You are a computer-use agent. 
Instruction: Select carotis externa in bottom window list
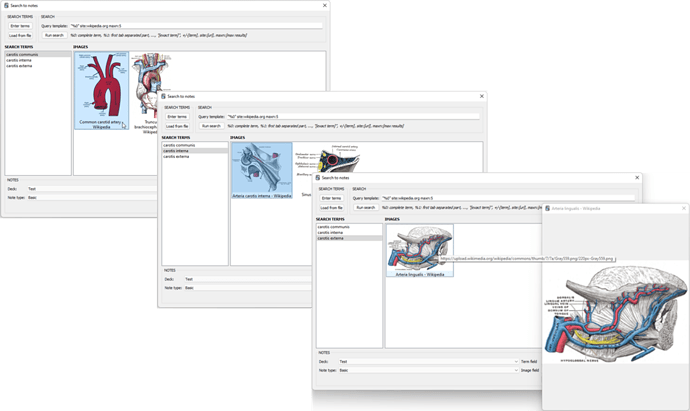click(x=333, y=238)
